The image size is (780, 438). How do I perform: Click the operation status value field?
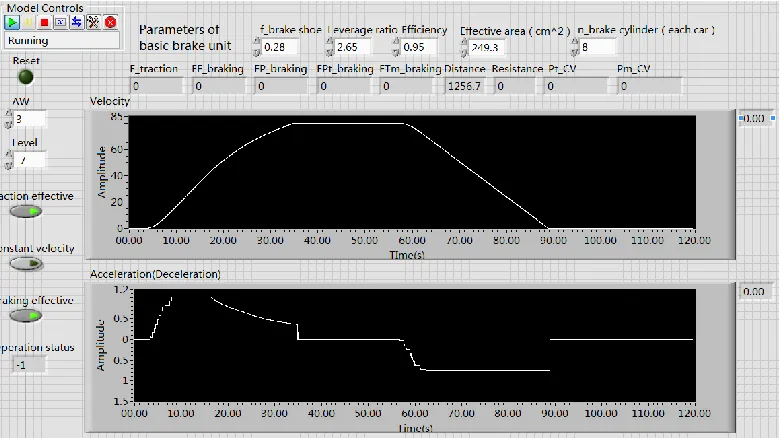[30, 365]
